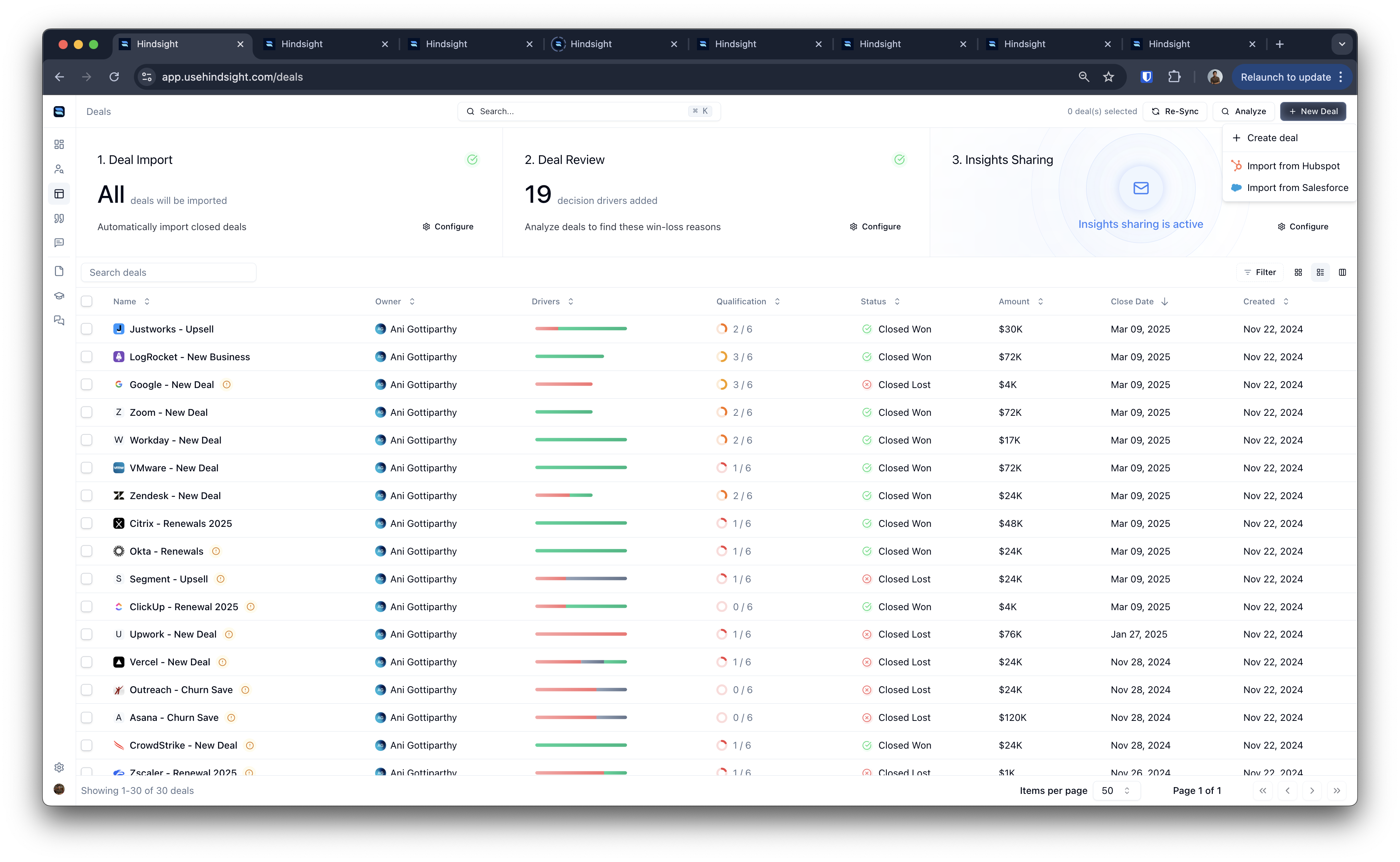Open the contacts icon in sidebar
This screenshot has height=862, width=1400.
[x=59, y=169]
